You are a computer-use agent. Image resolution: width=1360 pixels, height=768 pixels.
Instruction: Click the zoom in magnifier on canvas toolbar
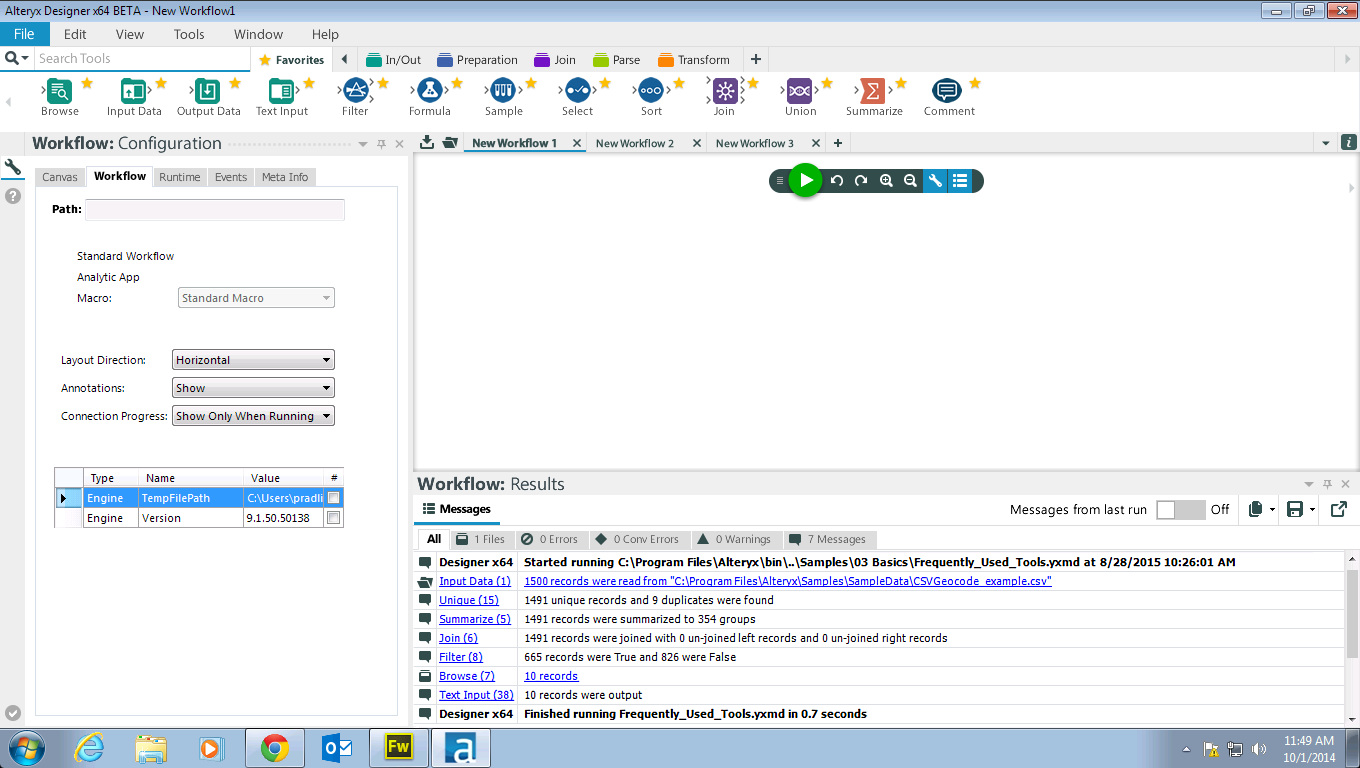tap(886, 181)
